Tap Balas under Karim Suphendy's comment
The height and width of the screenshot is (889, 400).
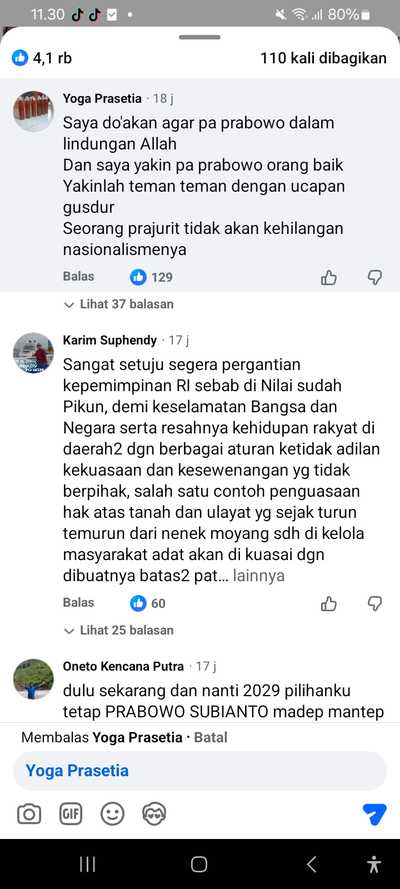[79, 603]
